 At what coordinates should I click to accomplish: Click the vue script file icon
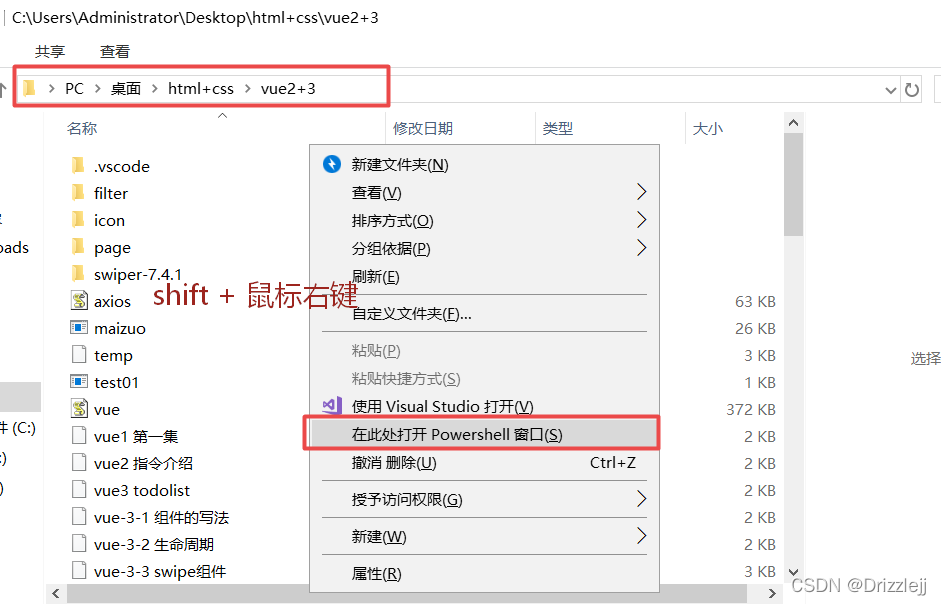[79, 408]
